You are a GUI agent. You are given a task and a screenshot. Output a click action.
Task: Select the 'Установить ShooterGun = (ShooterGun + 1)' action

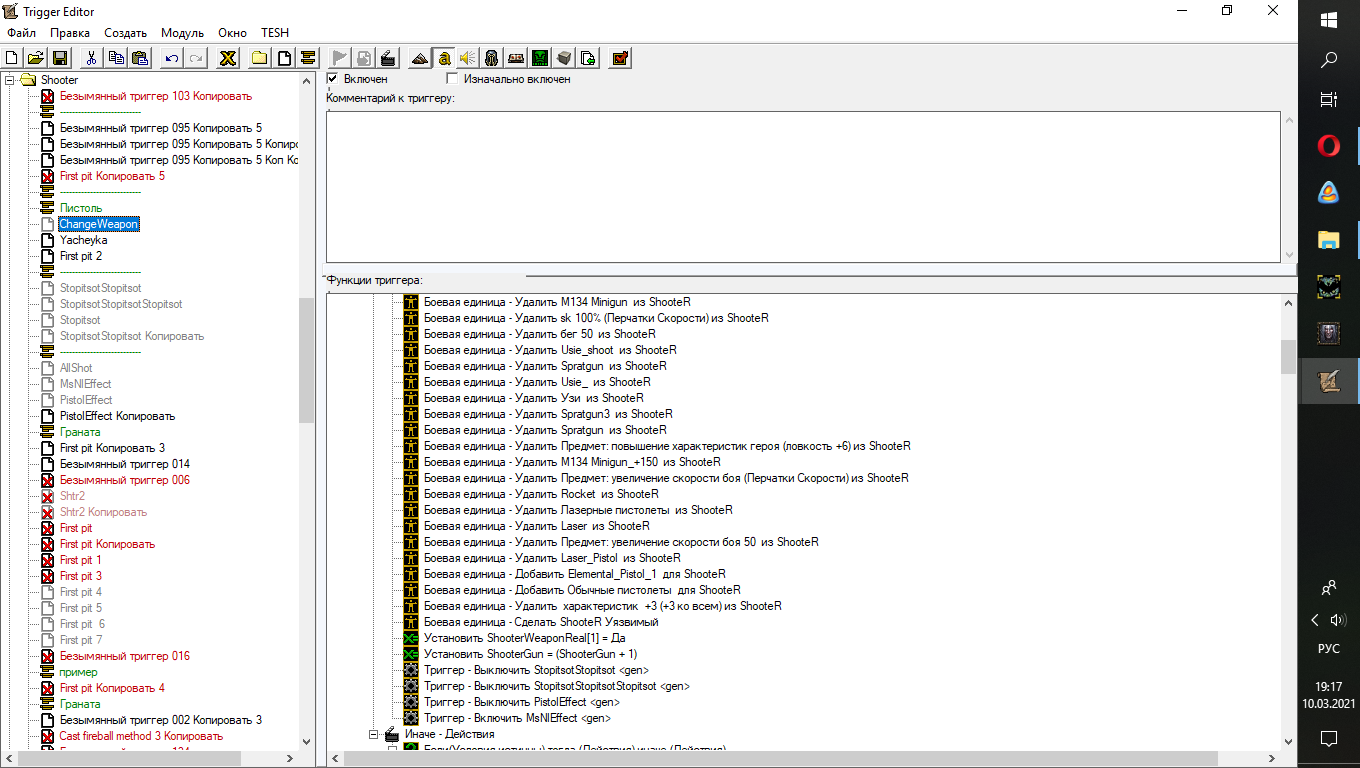coord(530,654)
